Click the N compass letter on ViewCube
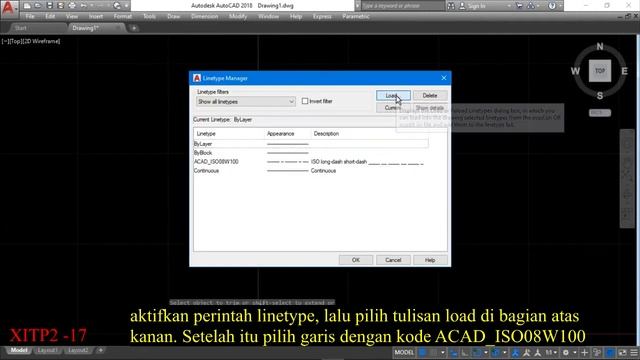 pos(600,47)
